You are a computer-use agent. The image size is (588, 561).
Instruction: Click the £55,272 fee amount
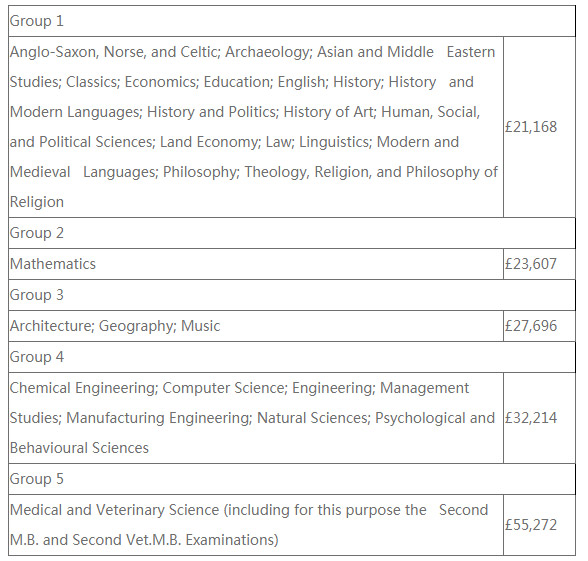point(531,525)
